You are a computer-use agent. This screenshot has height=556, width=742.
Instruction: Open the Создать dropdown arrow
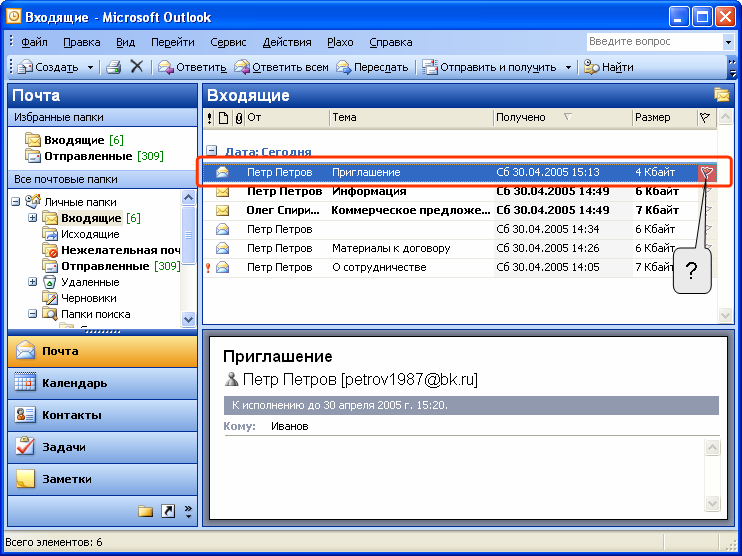[90, 68]
